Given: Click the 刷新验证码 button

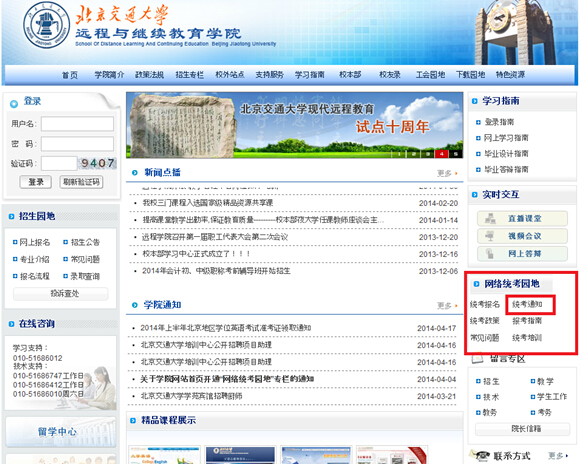Looking at the screenshot, I should [x=81, y=182].
